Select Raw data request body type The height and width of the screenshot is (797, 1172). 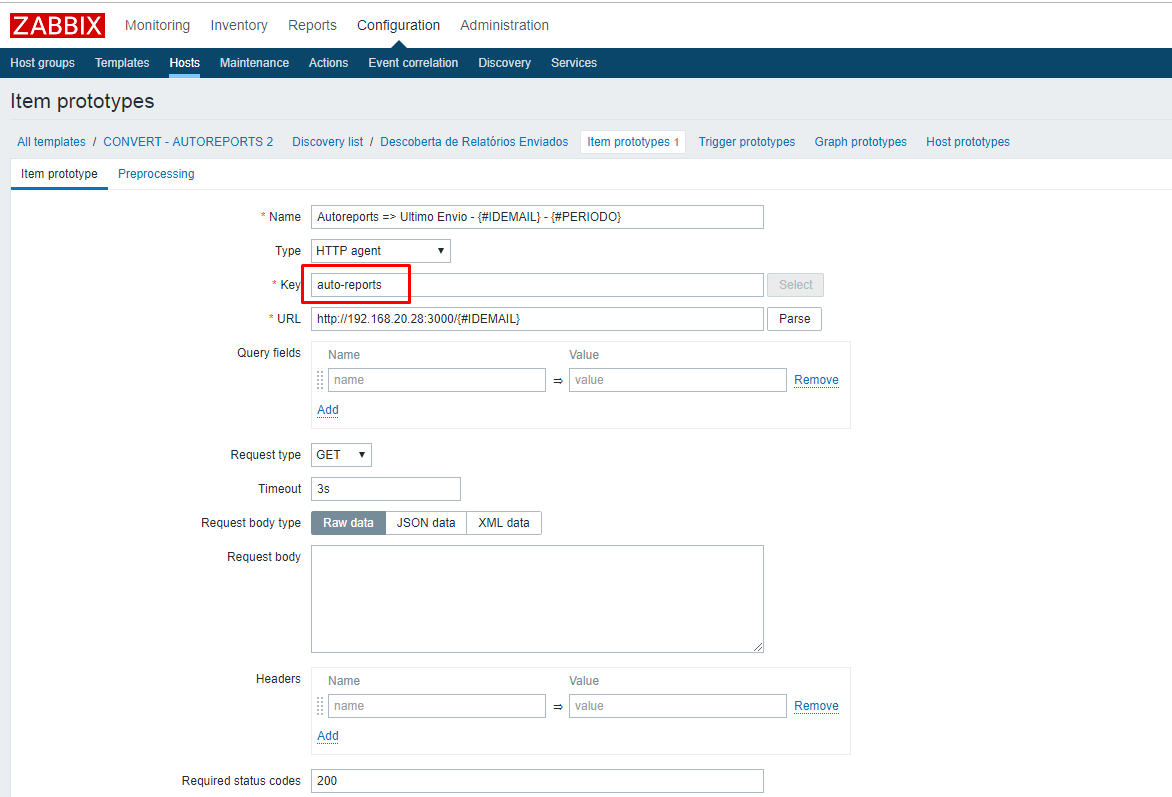pos(348,523)
